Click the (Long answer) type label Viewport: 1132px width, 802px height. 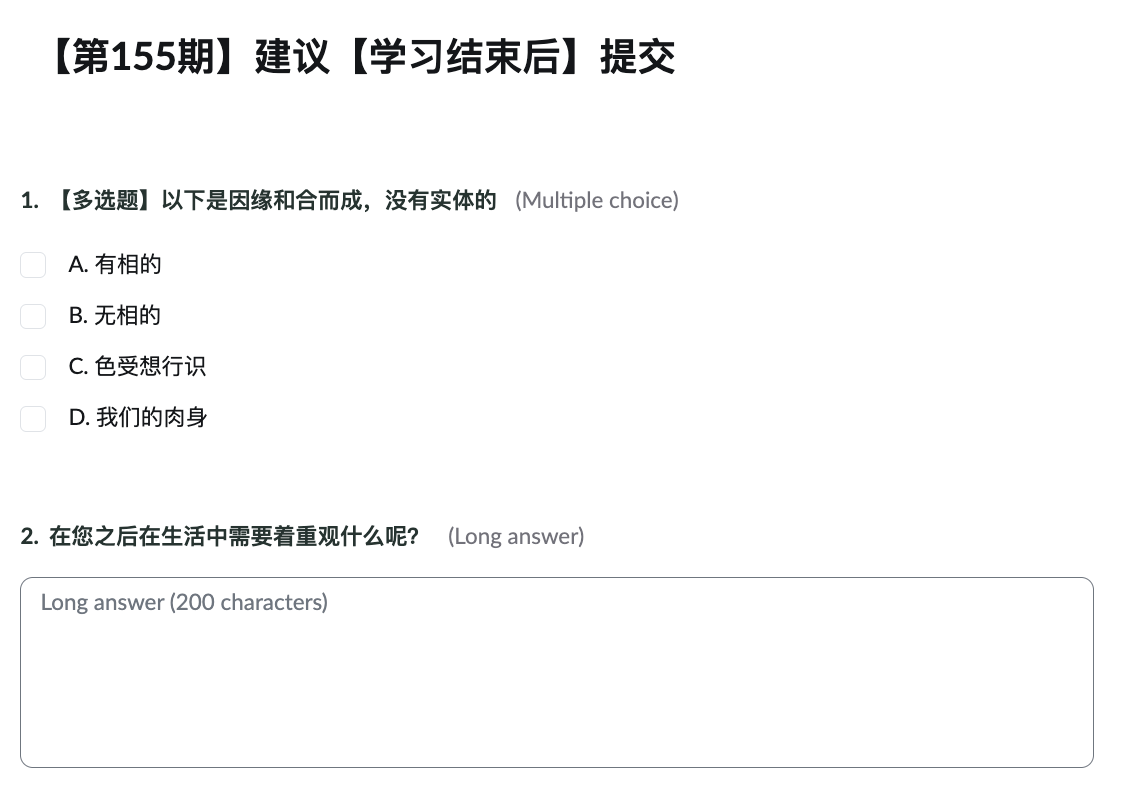[x=516, y=537]
